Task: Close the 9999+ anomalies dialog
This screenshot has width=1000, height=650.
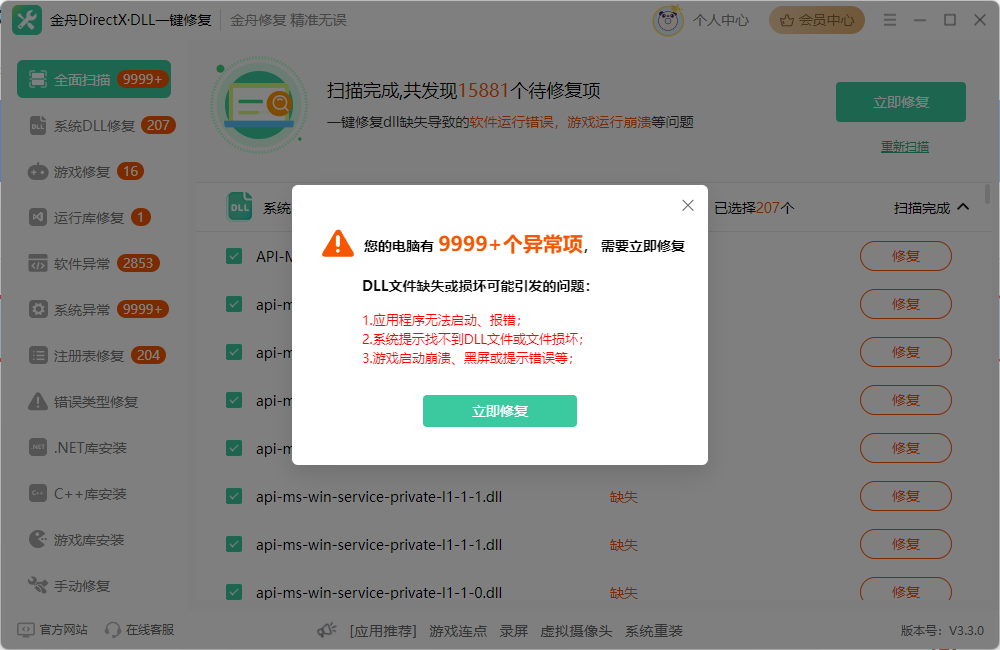Action: tap(688, 205)
